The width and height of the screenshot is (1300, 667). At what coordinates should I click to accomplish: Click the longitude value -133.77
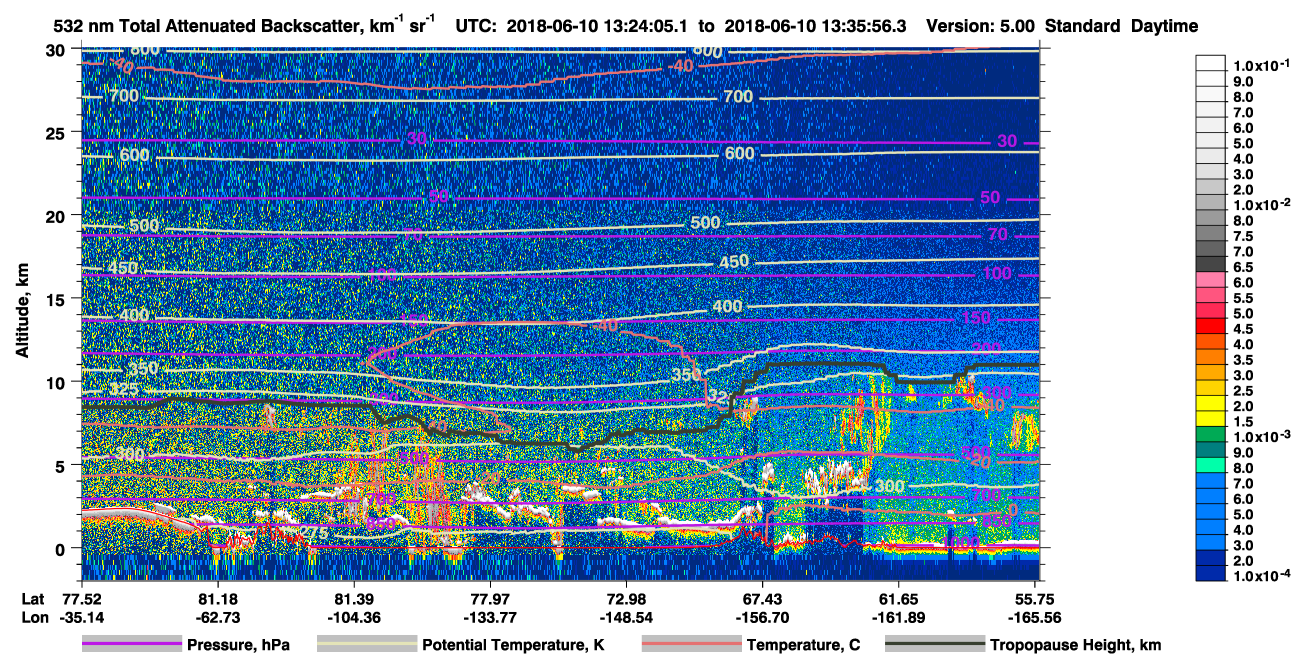[490, 617]
